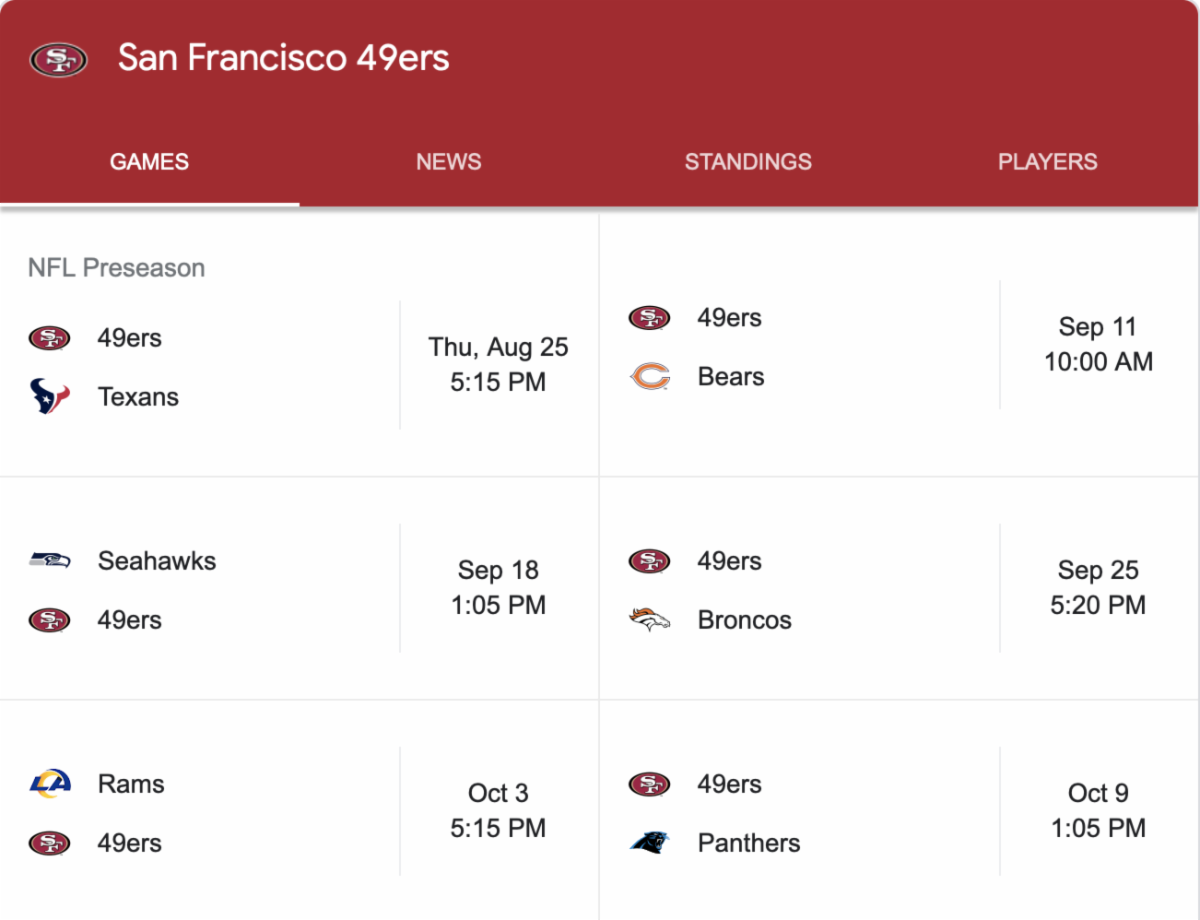Open the Sep 11 10:00 AM game
The height and width of the screenshot is (920, 1200).
[x=899, y=345]
